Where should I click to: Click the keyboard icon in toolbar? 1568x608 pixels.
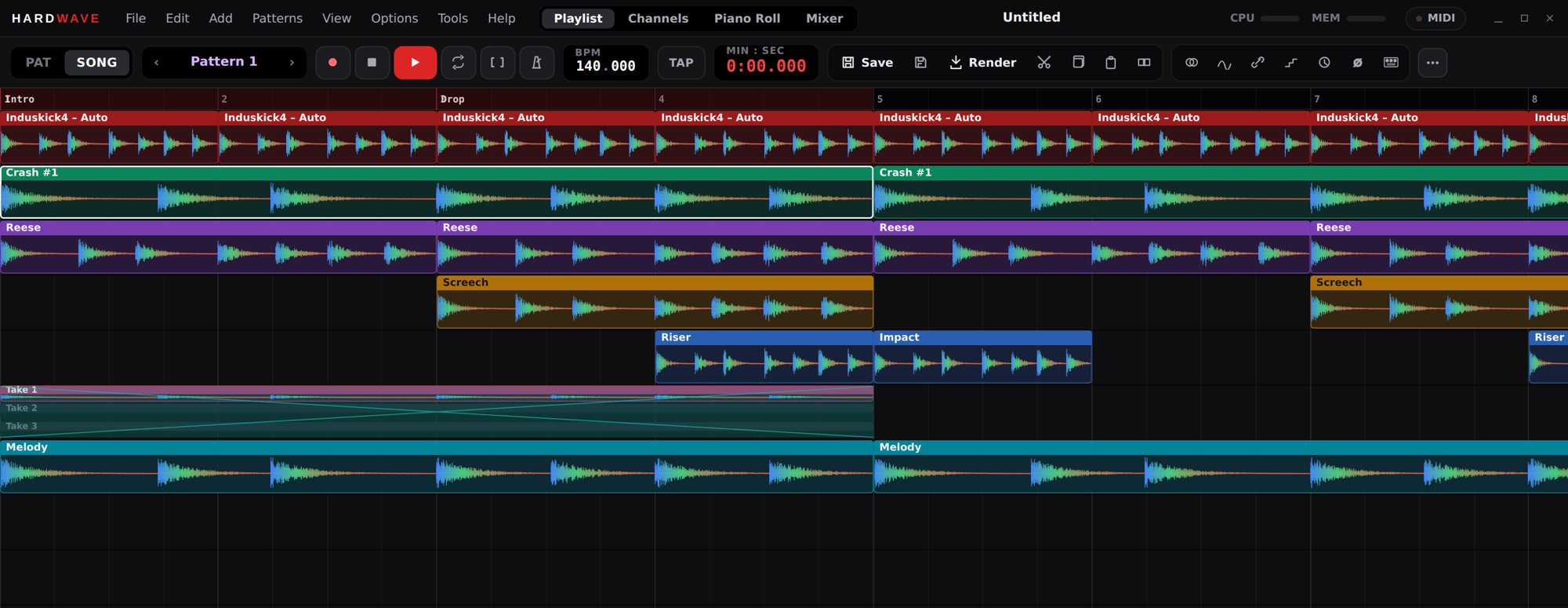coord(1391,63)
